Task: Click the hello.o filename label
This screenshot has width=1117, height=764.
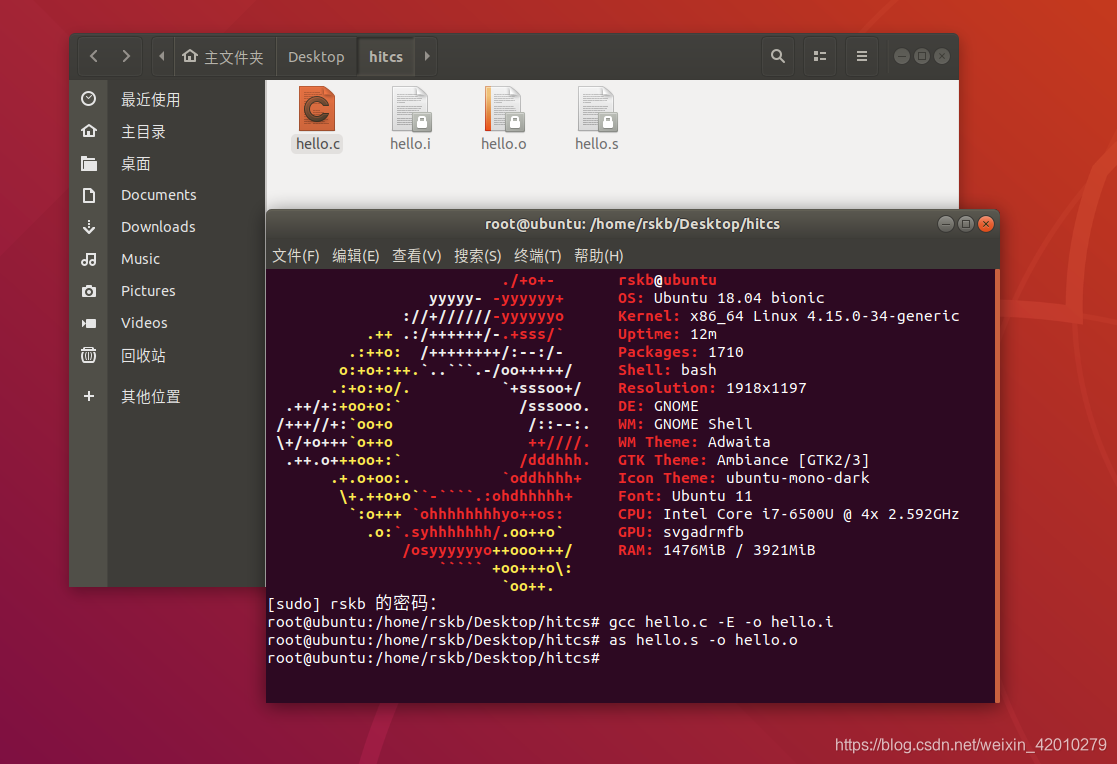Action: click(x=504, y=144)
